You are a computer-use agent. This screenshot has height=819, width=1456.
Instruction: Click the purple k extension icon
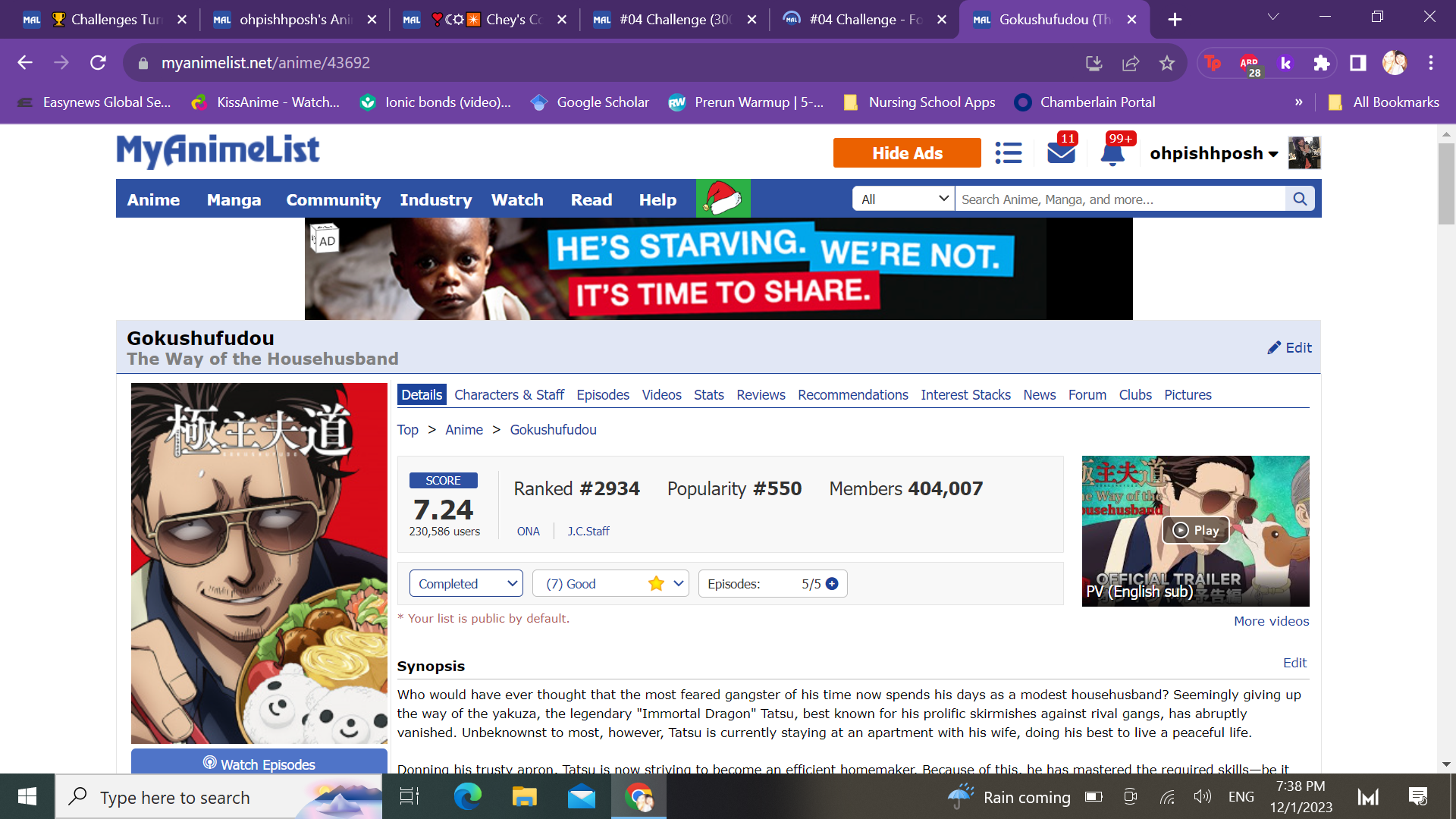pos(1285,63)
